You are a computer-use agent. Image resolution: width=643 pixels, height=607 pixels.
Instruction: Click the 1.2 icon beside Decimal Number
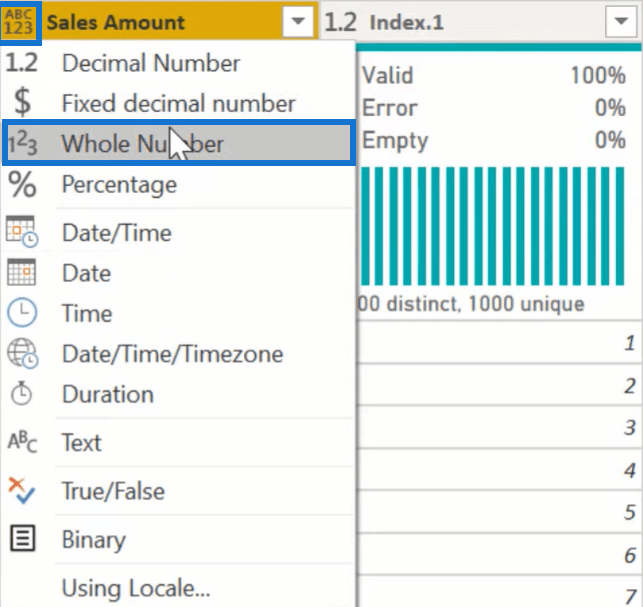pos(21,63)
